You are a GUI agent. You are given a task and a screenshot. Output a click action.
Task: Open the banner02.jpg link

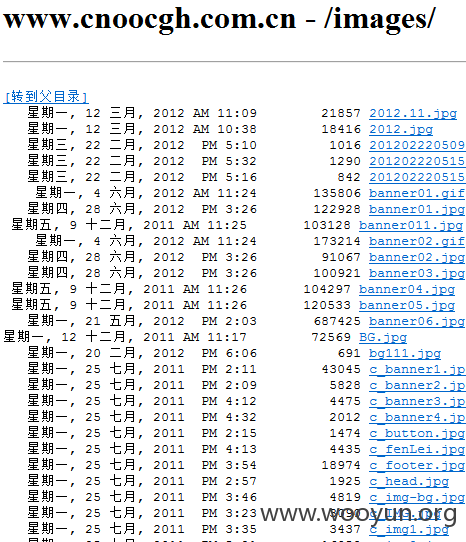(x=417, y=258)
